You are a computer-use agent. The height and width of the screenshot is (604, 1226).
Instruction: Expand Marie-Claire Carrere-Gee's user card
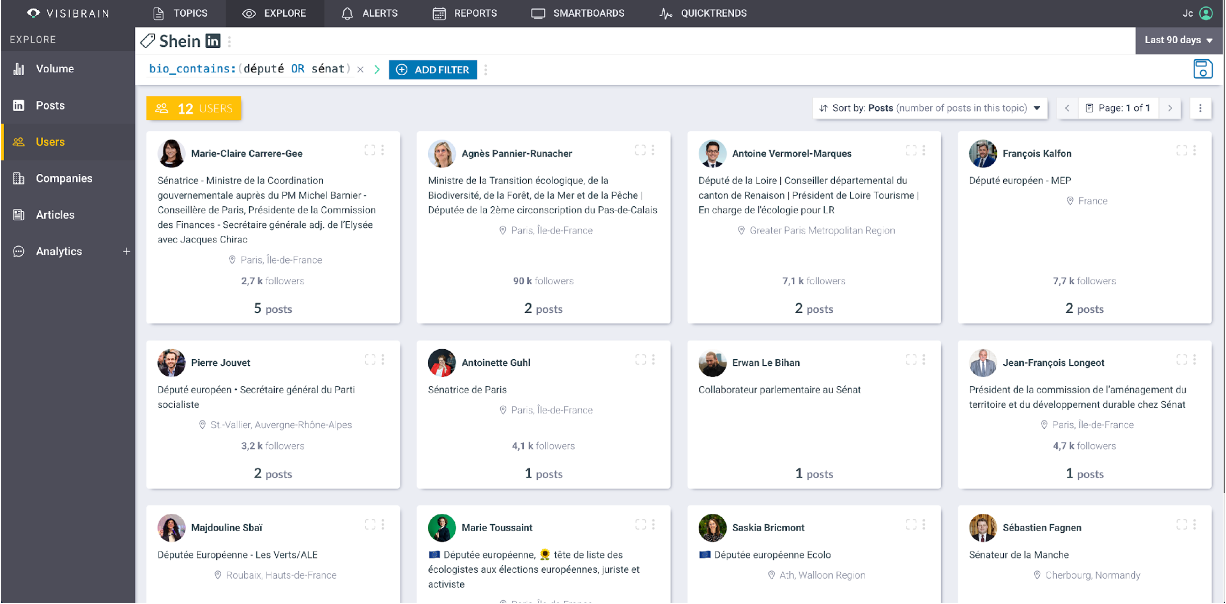click(370, 150)
